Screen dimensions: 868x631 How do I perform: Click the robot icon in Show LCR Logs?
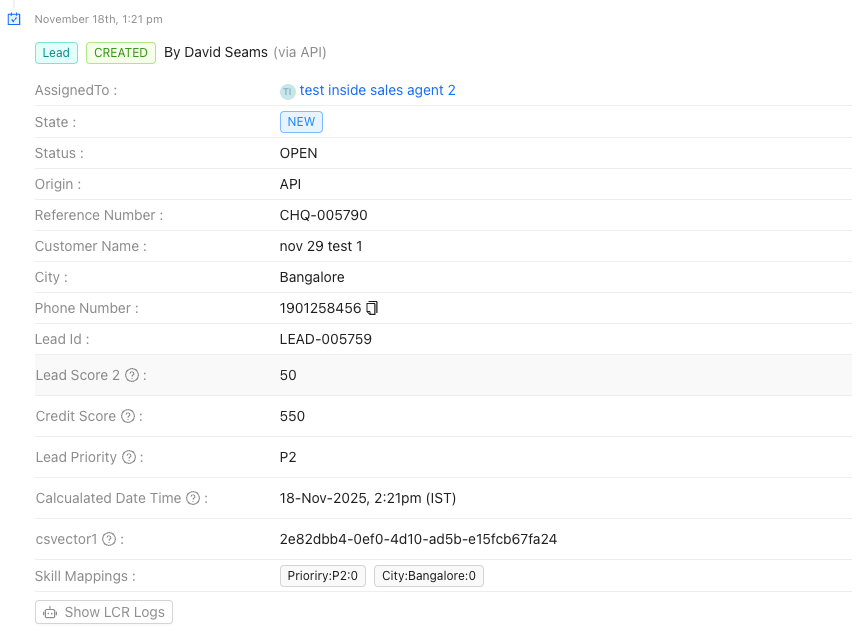(x=50, y=612)
